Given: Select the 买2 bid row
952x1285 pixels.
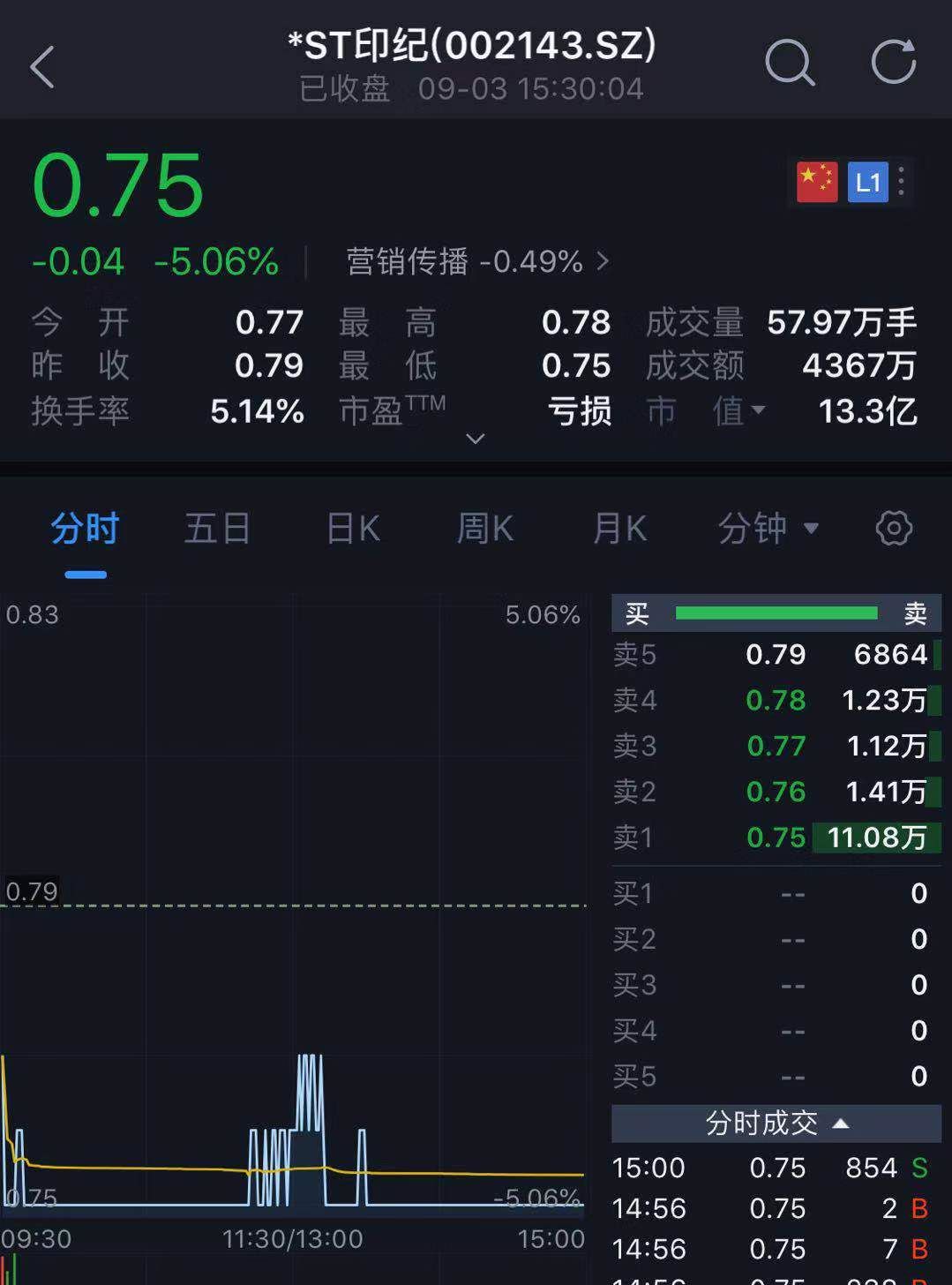Looking at the screenshot, I should [776, 939].
